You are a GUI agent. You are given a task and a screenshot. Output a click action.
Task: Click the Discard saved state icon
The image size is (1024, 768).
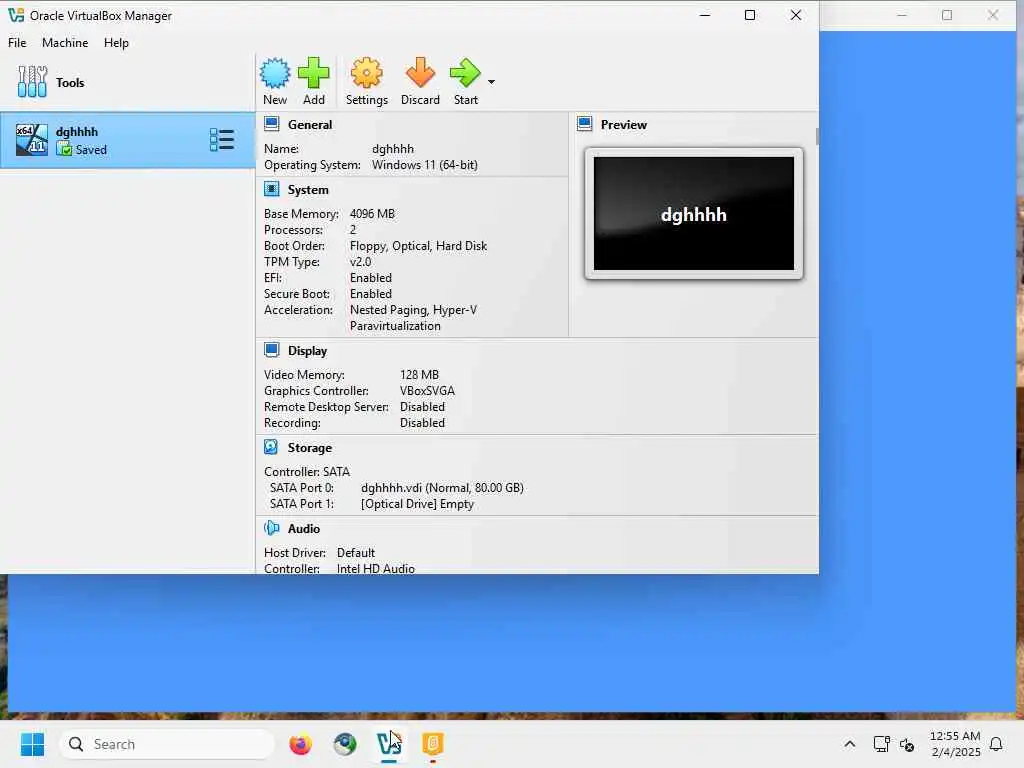420,72
